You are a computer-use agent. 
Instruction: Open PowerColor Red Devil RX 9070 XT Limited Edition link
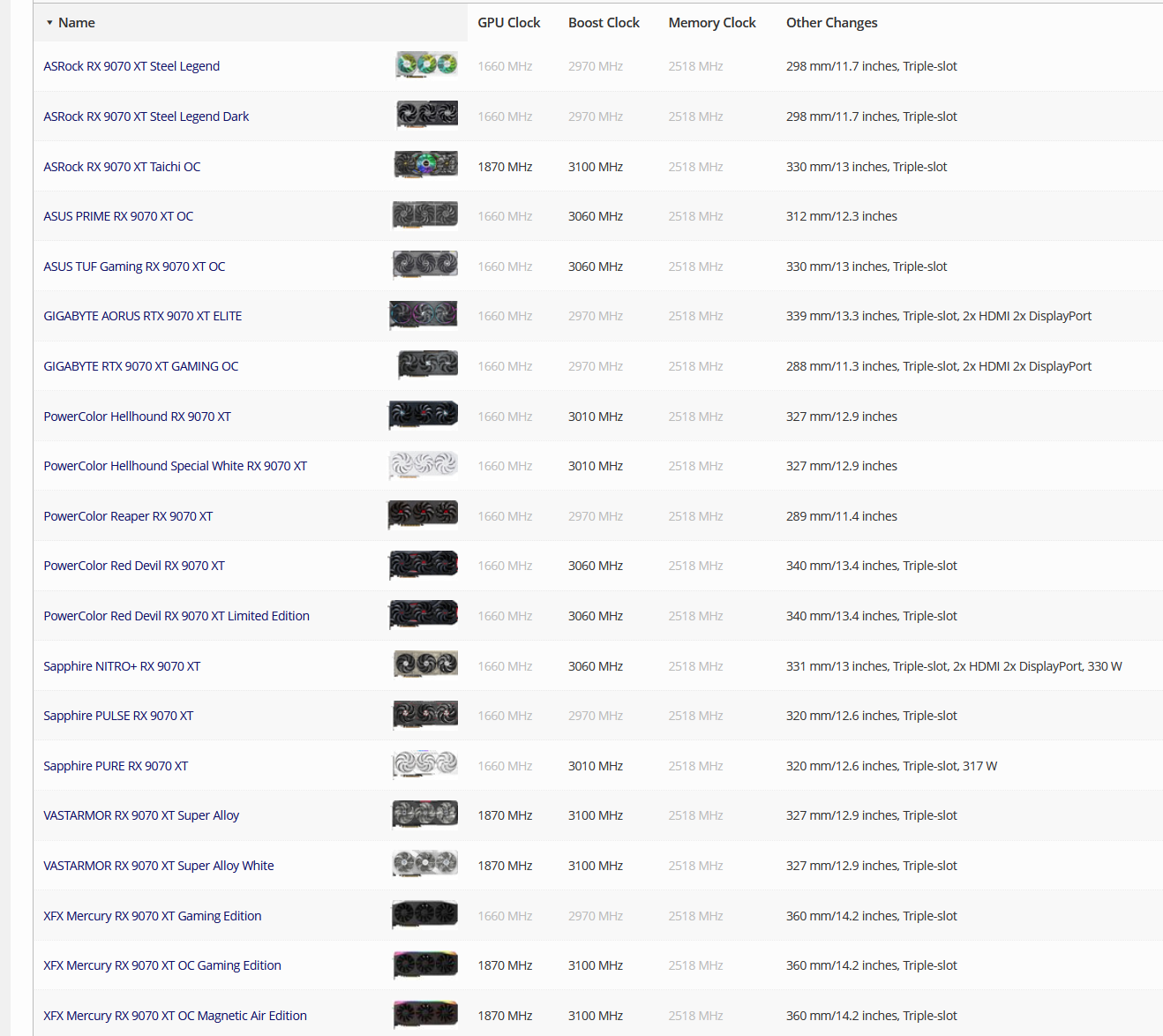pos(176,616)
